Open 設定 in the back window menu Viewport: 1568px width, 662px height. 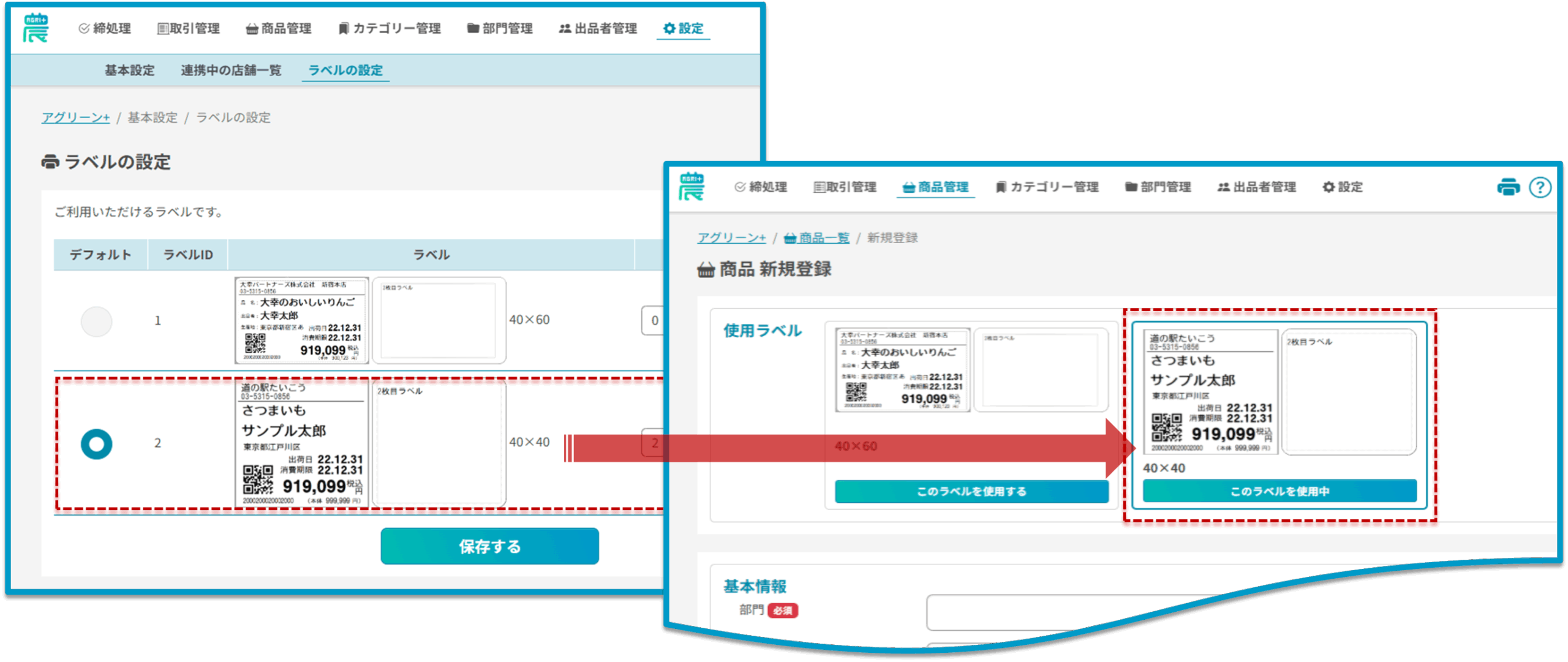click(x=684, y=28)
